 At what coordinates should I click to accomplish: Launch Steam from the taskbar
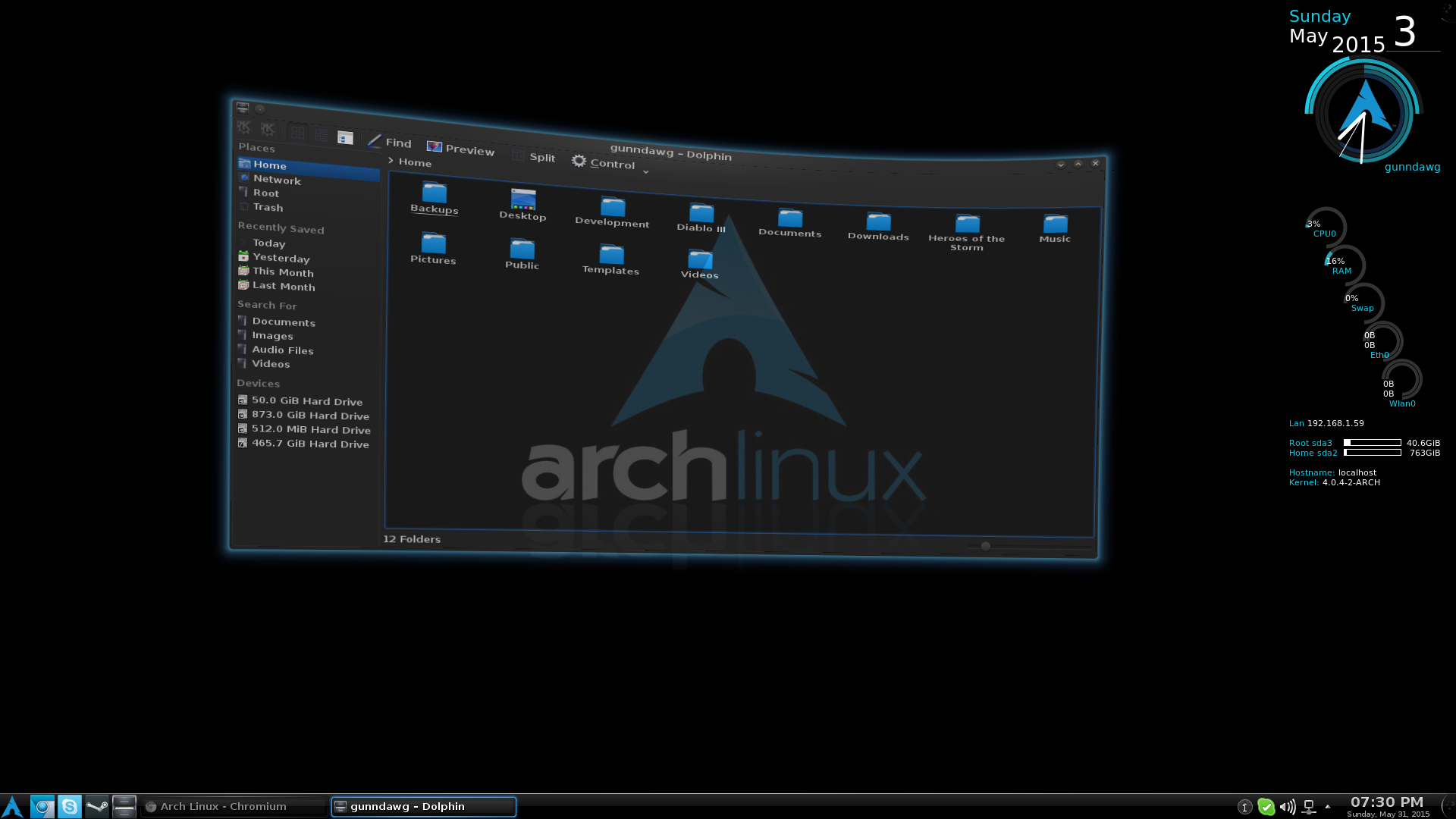click(97, 806)
